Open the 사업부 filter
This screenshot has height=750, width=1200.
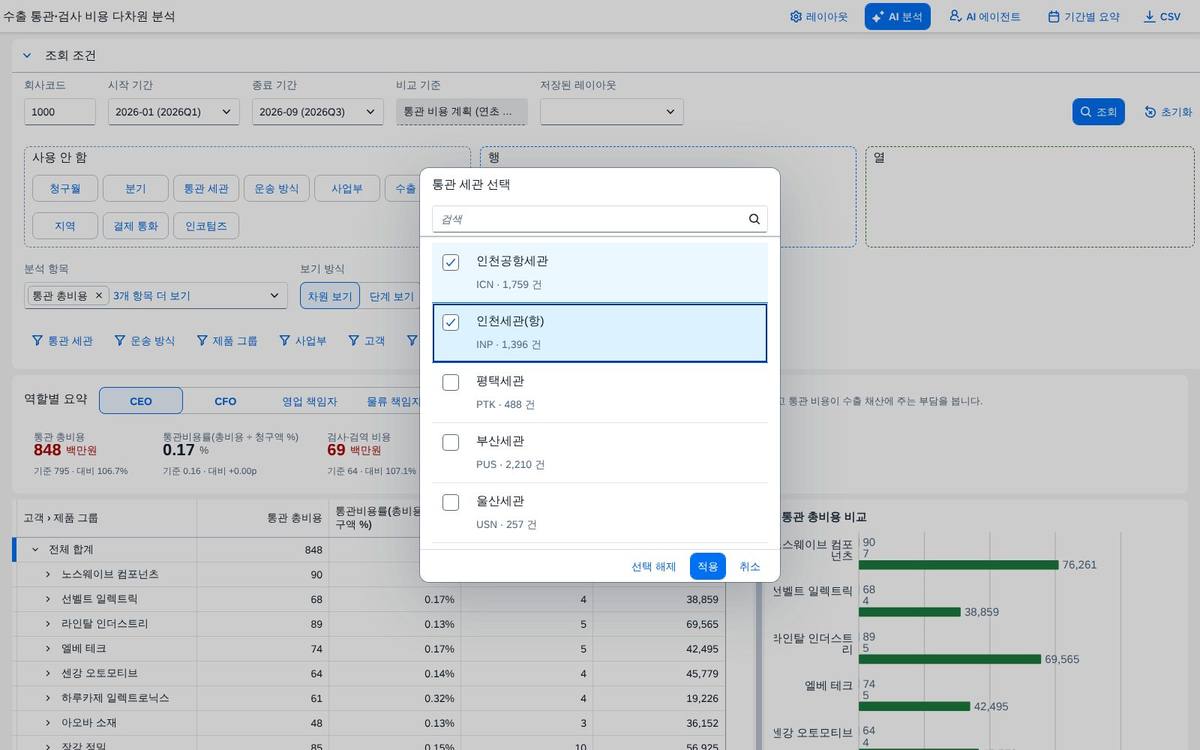302,341
